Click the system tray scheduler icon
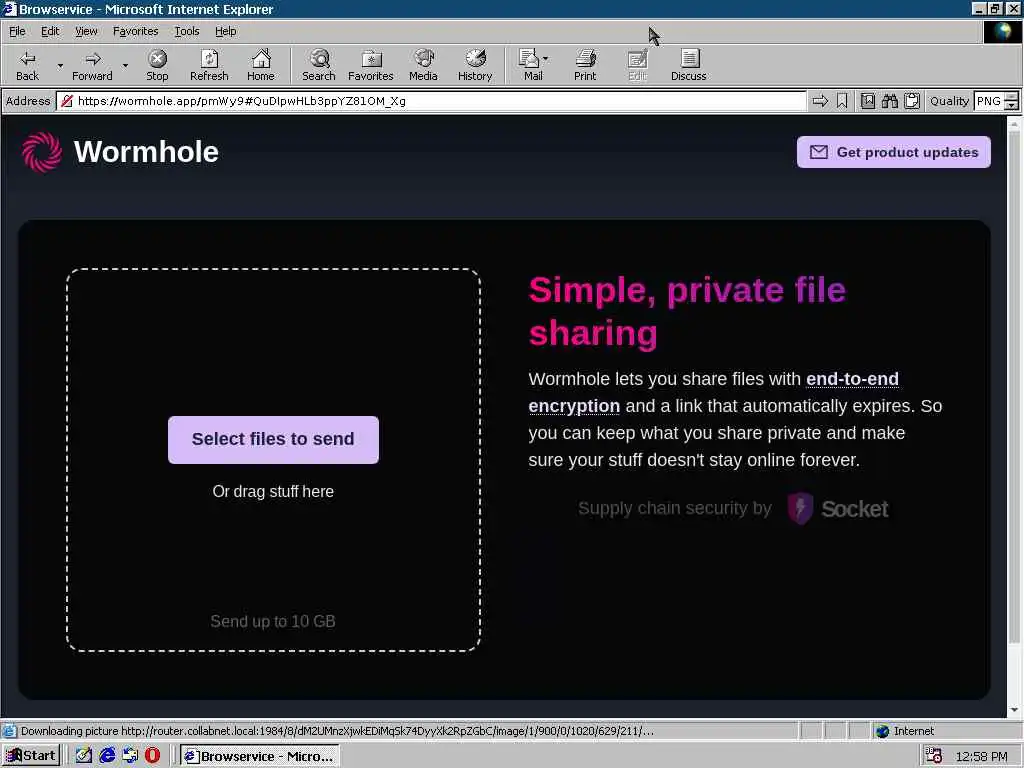Screen dimensions: 1024x768 [934, 756]
